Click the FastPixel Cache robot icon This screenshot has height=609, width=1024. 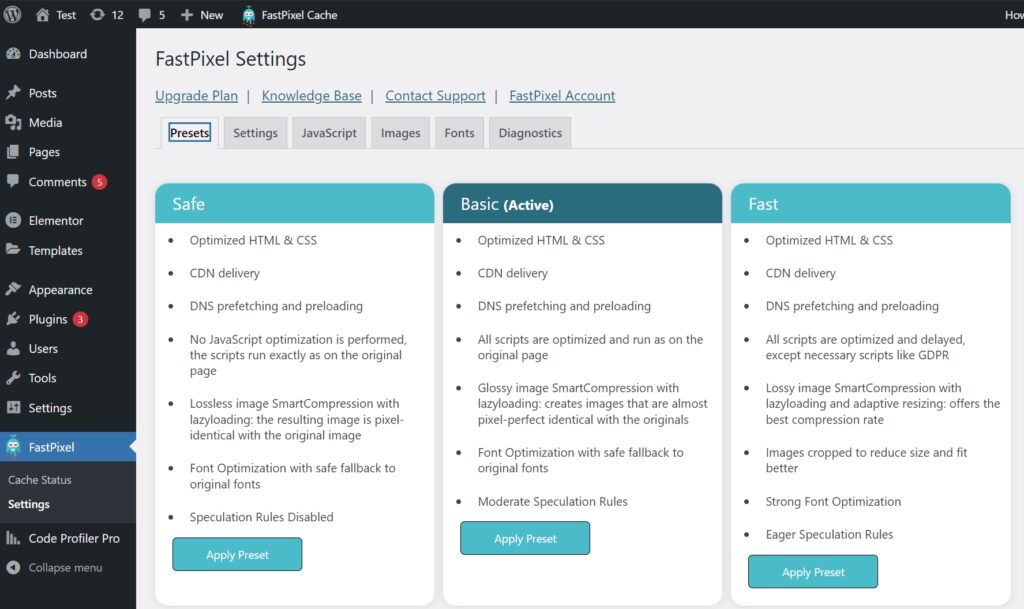[249, 15]
